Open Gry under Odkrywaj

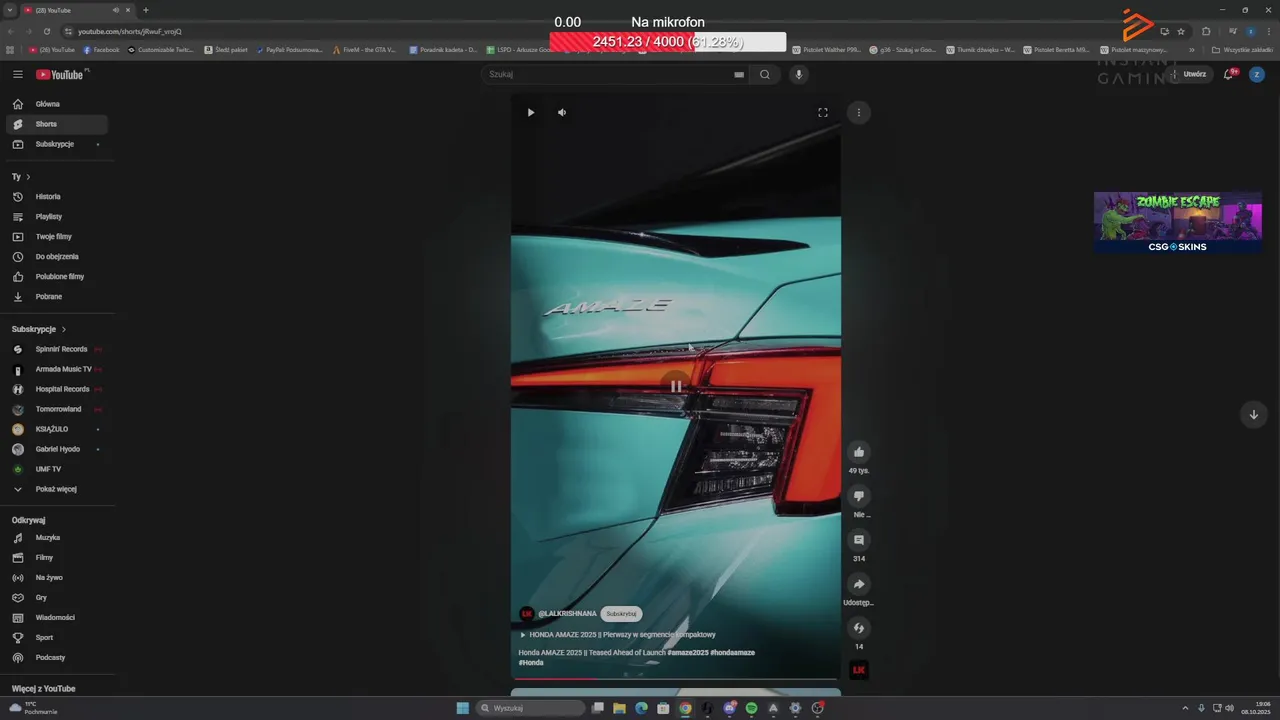[57, 598]
